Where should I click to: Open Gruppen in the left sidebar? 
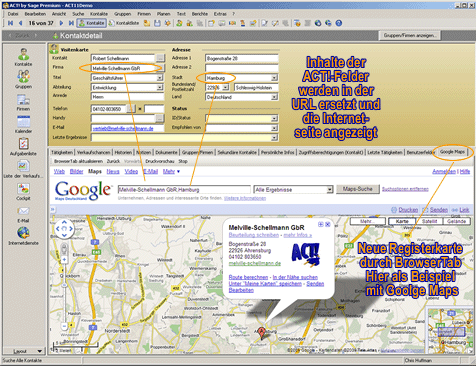click(23, 79)
